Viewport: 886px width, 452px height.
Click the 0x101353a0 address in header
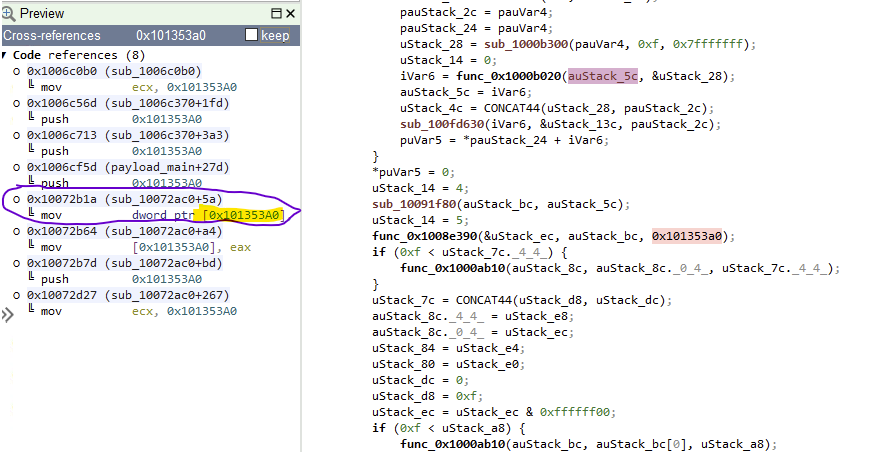tap(171, 36)
